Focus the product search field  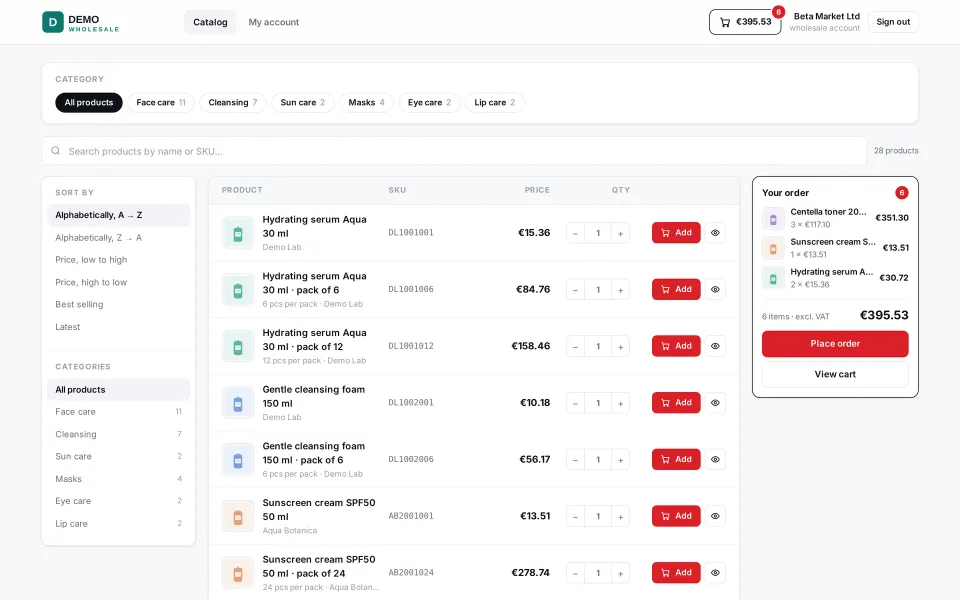(x=454, y=151)
